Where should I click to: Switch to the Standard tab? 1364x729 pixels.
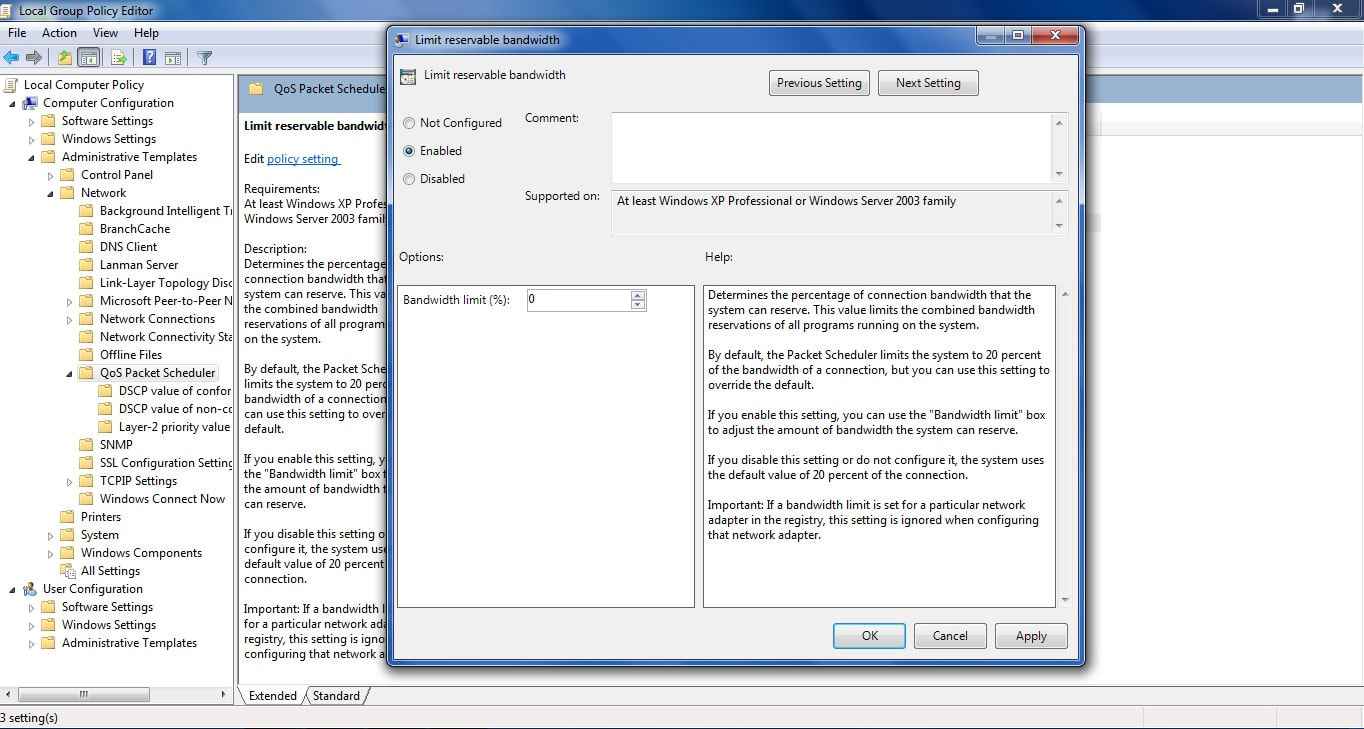click(336, 696)
